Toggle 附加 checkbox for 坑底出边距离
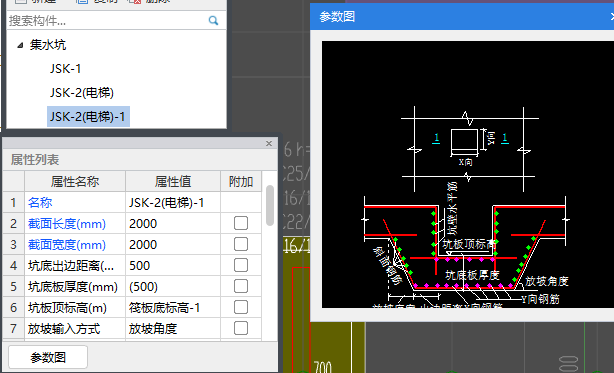This screenshot has width=614, height=373. [x=241, y=265]
